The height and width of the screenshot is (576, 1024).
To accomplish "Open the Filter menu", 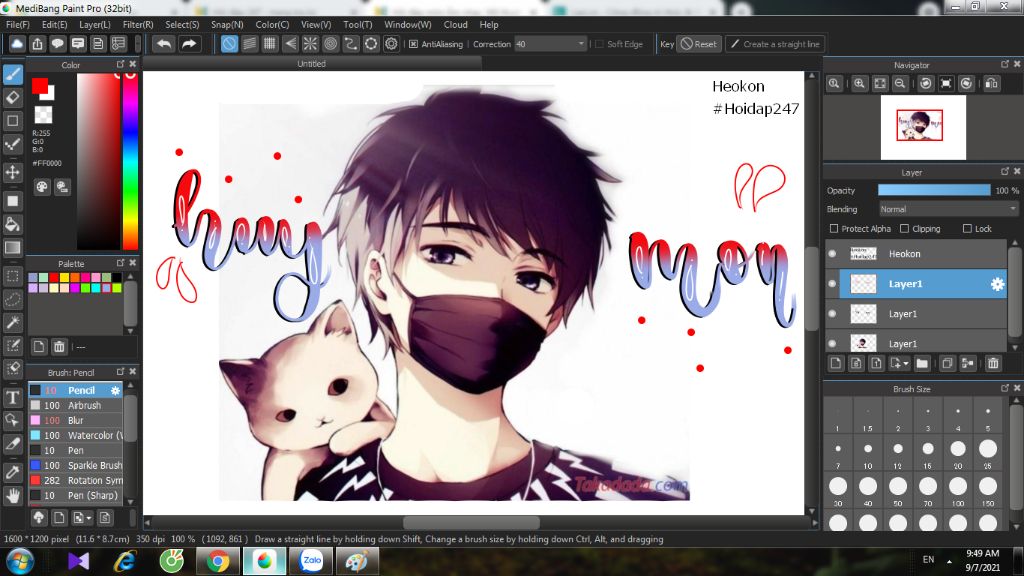I will 138,25.
